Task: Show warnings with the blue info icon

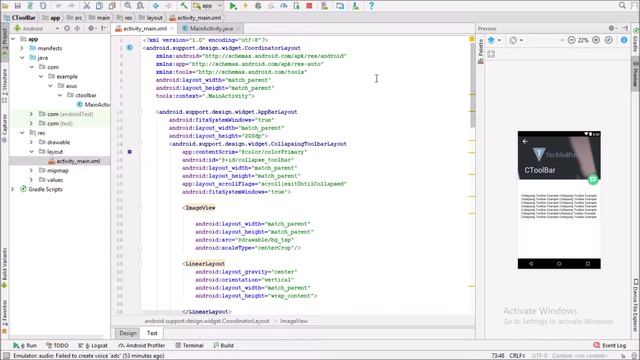Action: [x=624, y=40]
